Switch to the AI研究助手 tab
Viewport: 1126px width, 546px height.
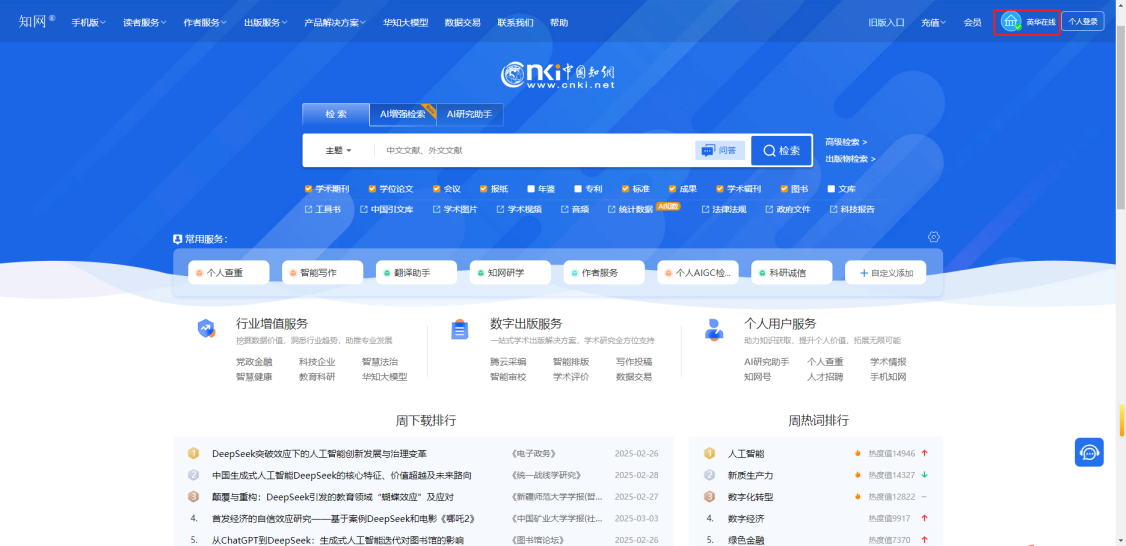tap(470, 114)
